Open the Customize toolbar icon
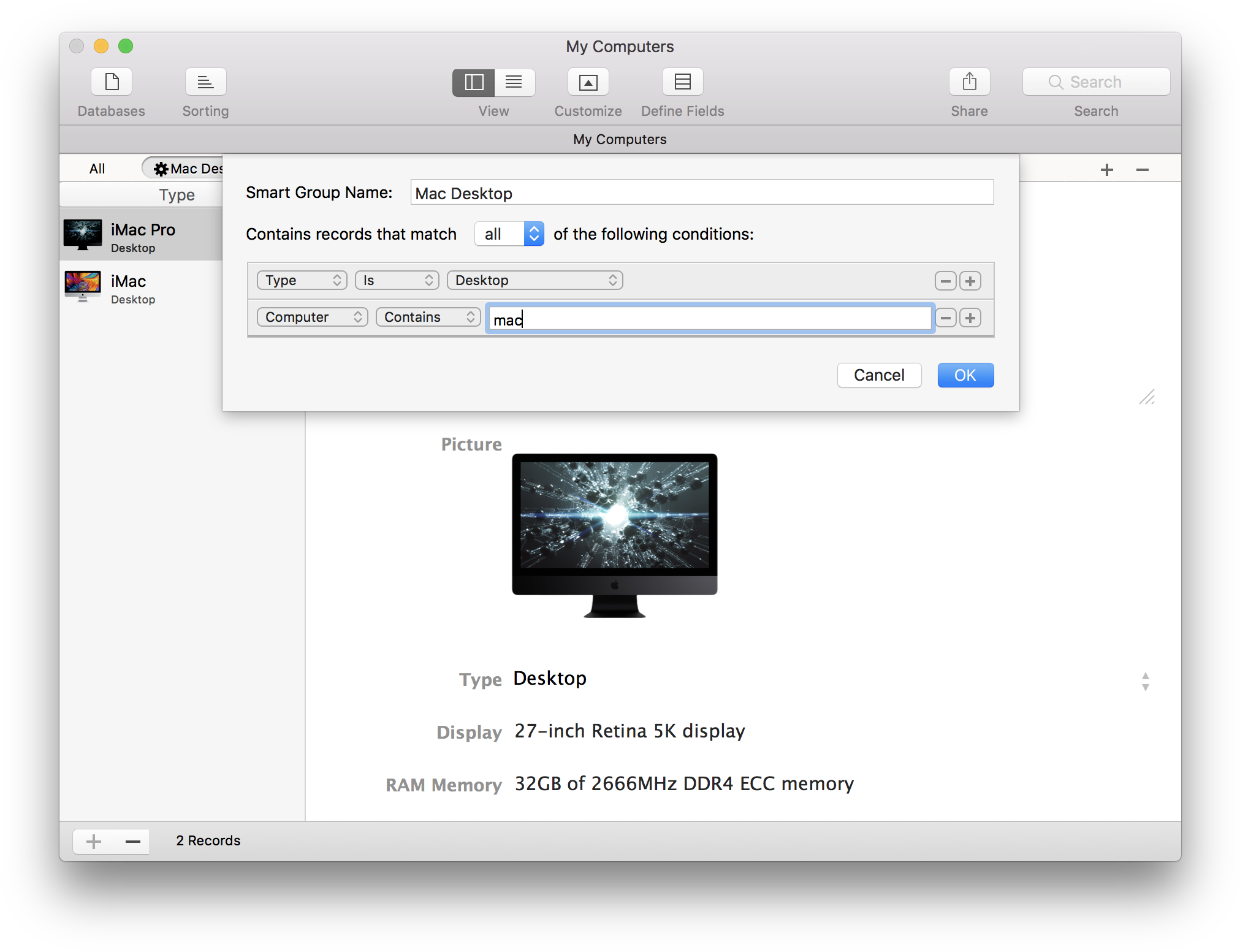This screenshot has height=952, width=1240. point(588,82)
